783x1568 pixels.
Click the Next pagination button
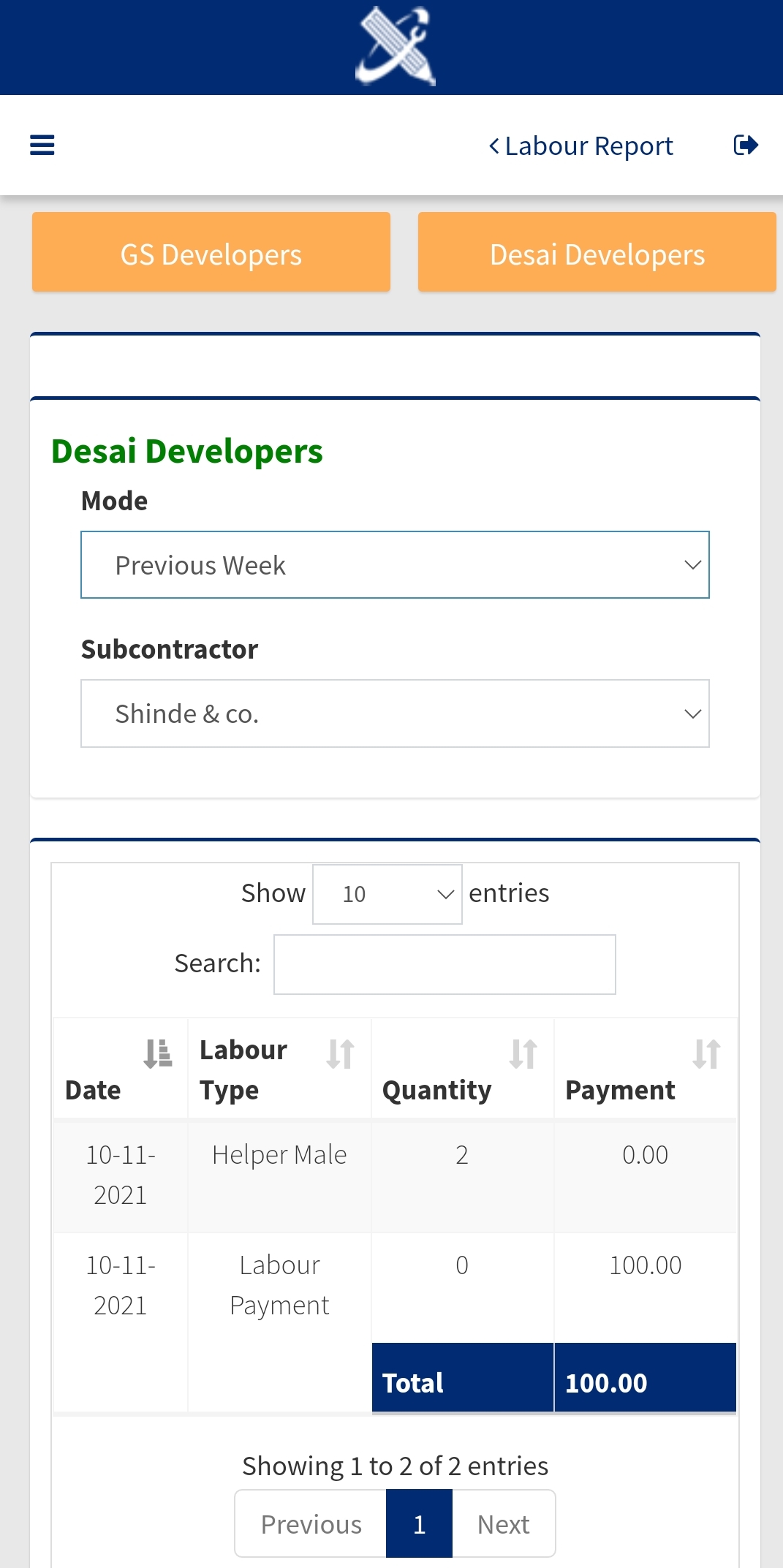pyautogui.click(x=503, y=1524)
